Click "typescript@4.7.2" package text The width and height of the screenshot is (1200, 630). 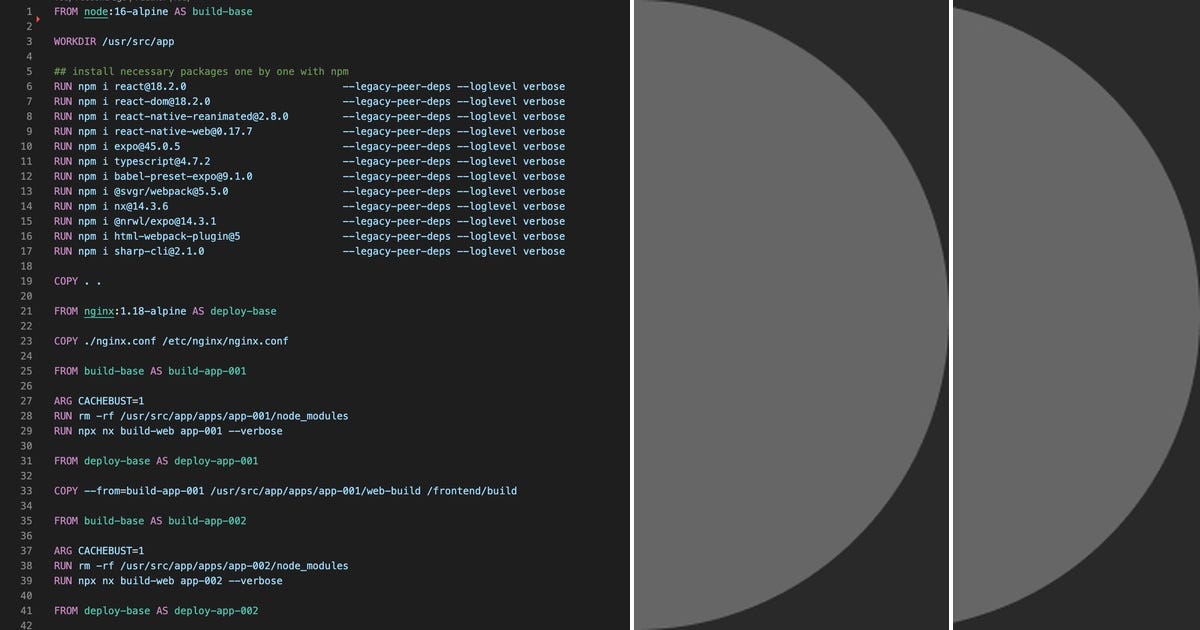click(x=162, y=162)
